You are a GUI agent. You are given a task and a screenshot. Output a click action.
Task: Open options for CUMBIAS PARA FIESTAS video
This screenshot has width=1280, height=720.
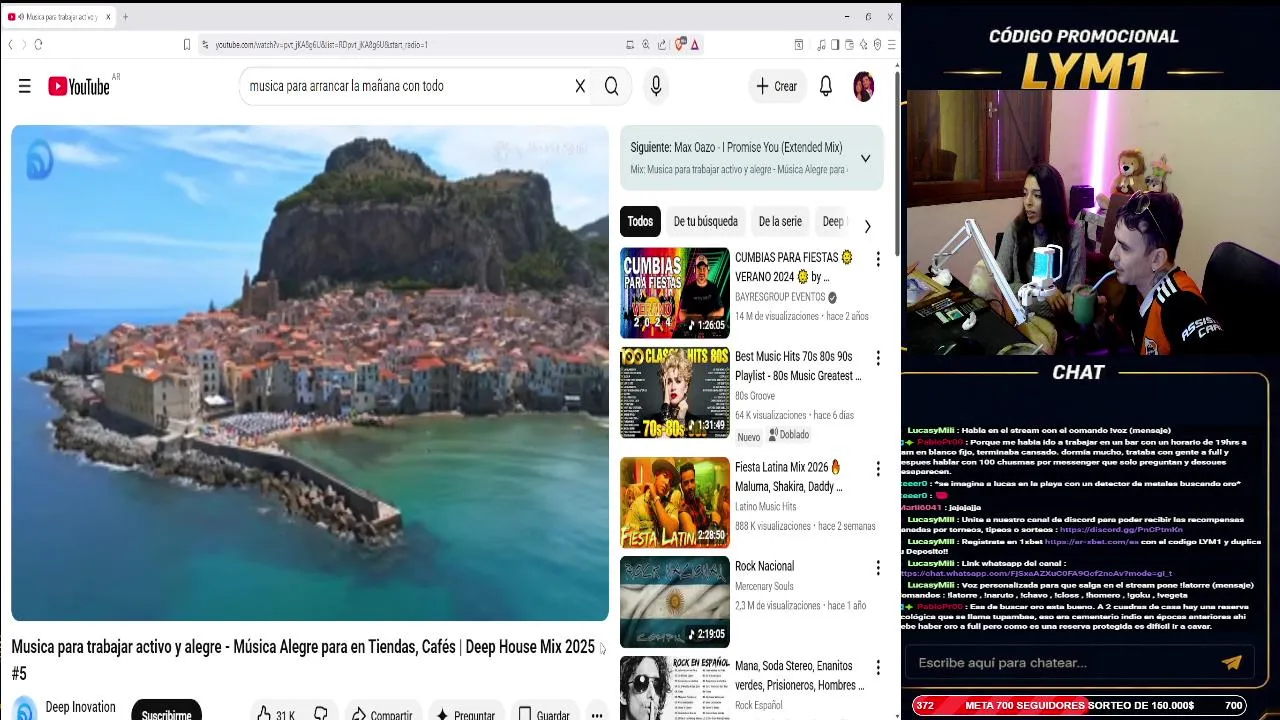[x=878, y=259]
